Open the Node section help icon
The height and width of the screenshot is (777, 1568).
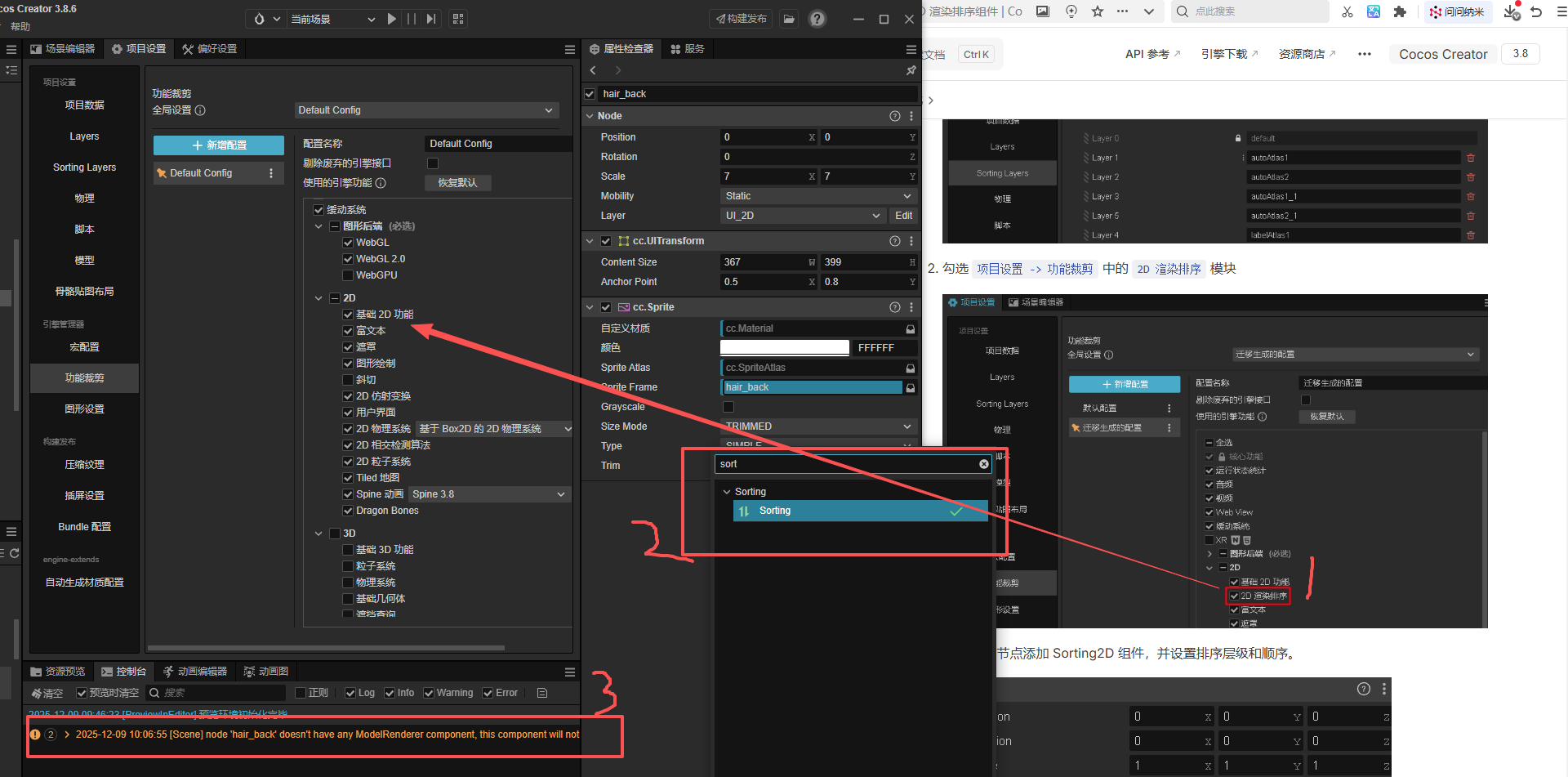click(895, 116)
